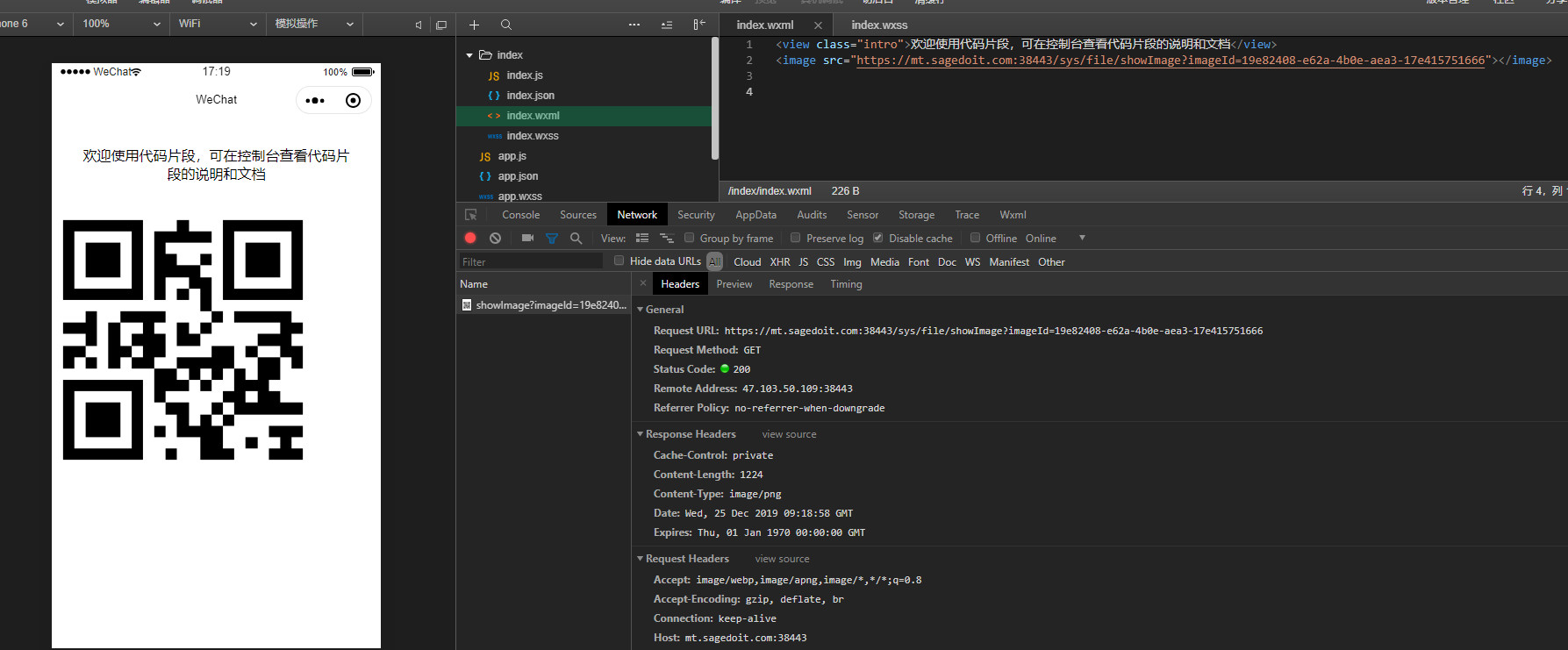Image resolution: width=1568 pixels, height=650 pixels.
Task: Detach the simulator window
Action: tap(441, 25)
